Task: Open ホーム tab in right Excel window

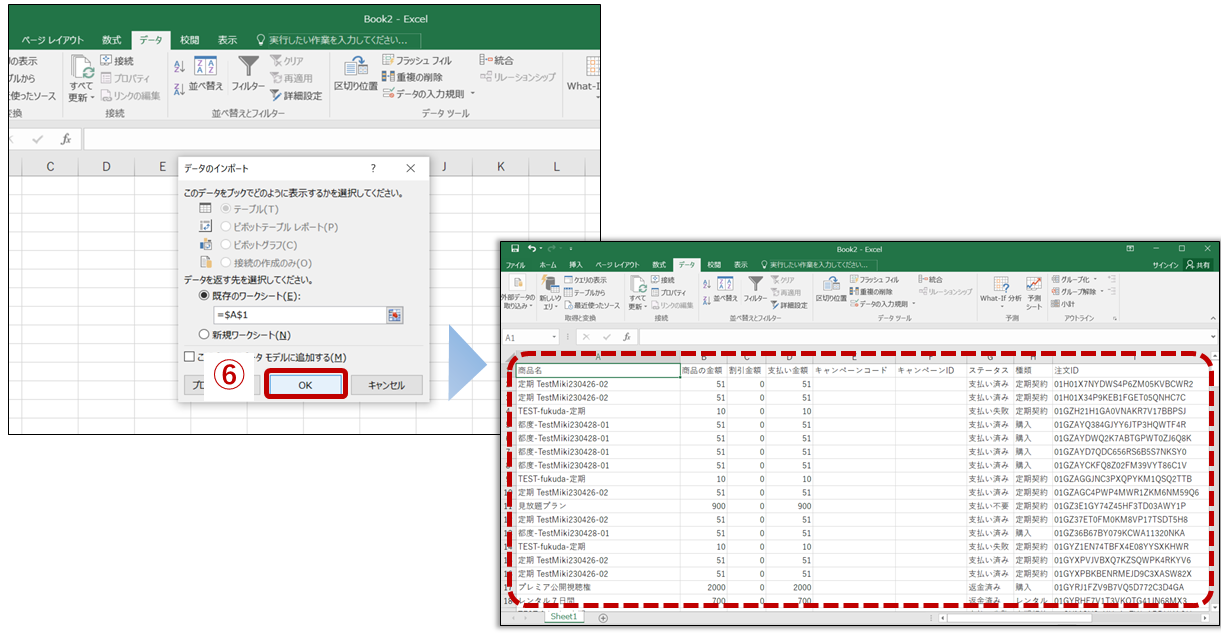Action: 548,265
